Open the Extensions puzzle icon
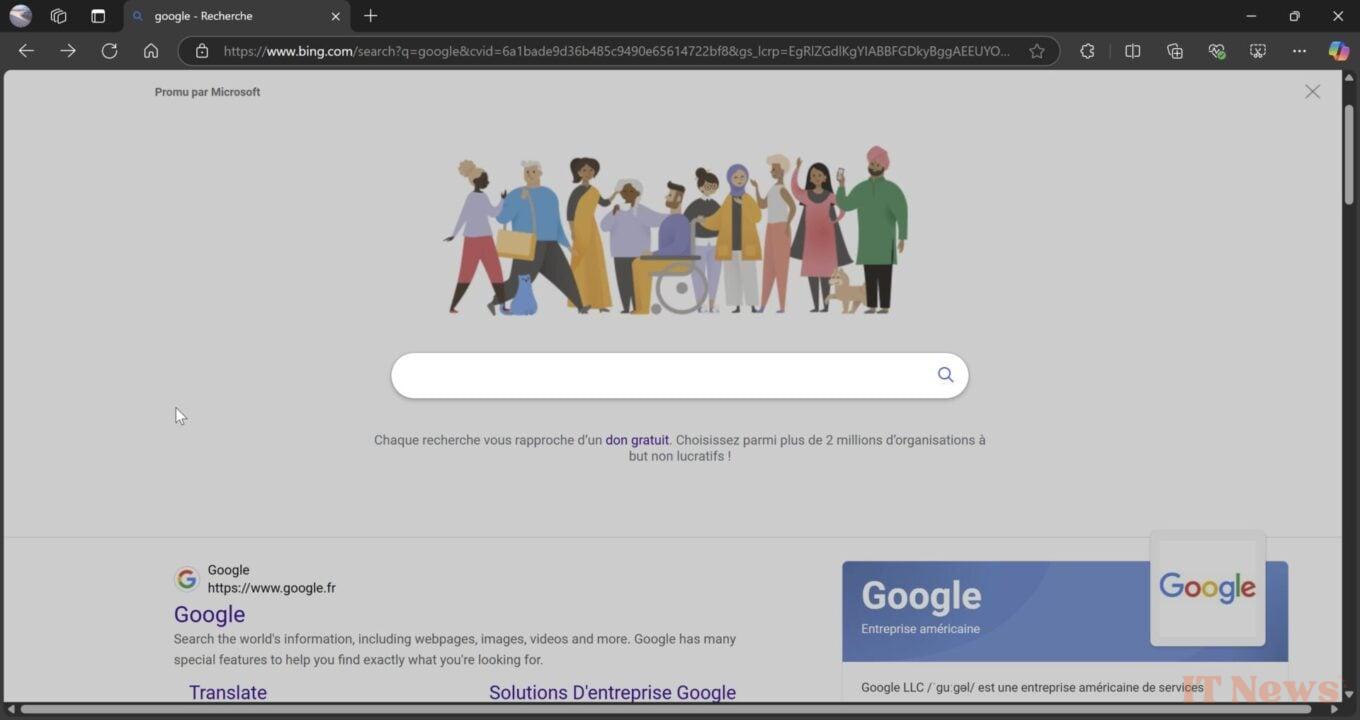 pos(1087,51)
